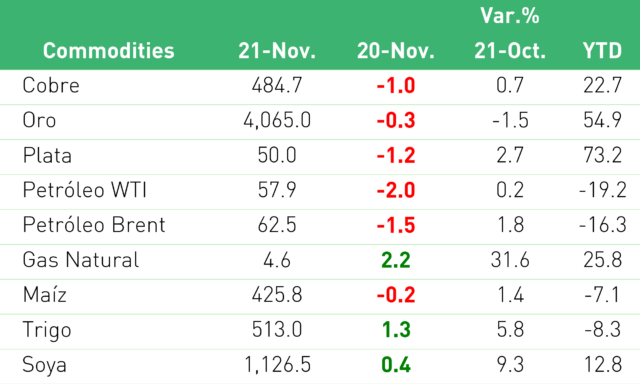Click the Soya price 1,126.5
The width and height of the screenshot is (640, 384).
click(x=277, y=365)
